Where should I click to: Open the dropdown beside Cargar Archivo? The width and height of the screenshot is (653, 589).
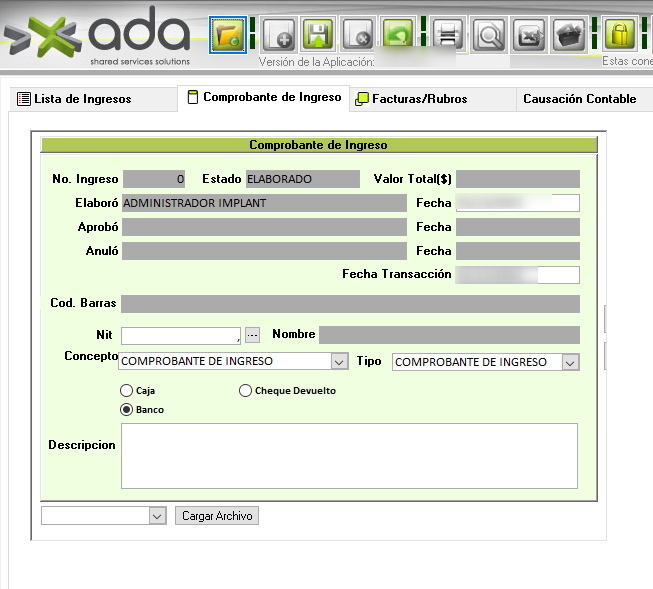[157, 516]
